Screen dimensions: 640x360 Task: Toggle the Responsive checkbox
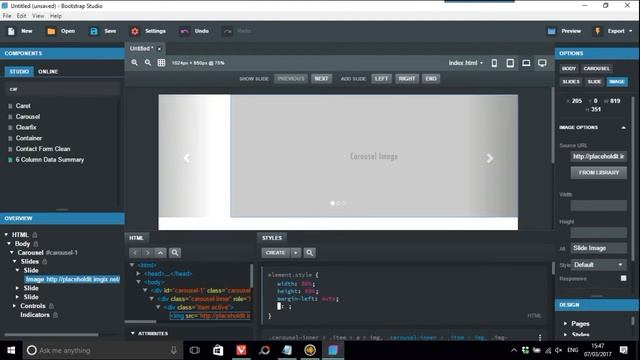point(623,278)
